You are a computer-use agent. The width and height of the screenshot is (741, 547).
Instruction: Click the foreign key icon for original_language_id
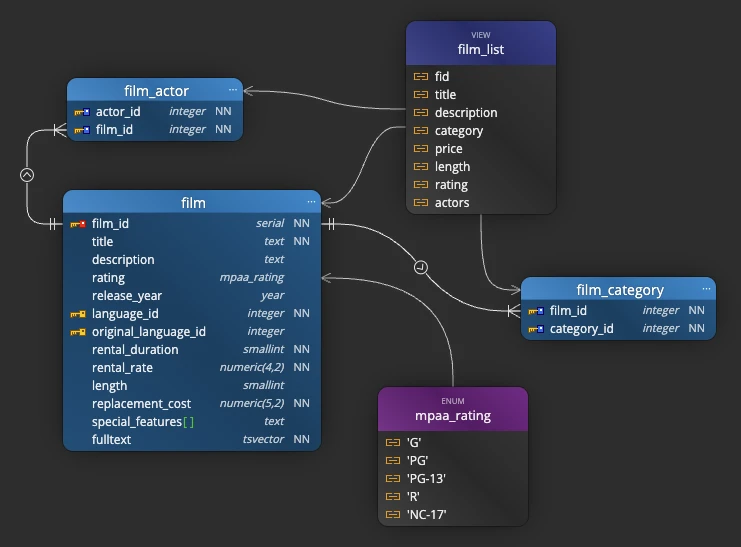click(78, 332)
